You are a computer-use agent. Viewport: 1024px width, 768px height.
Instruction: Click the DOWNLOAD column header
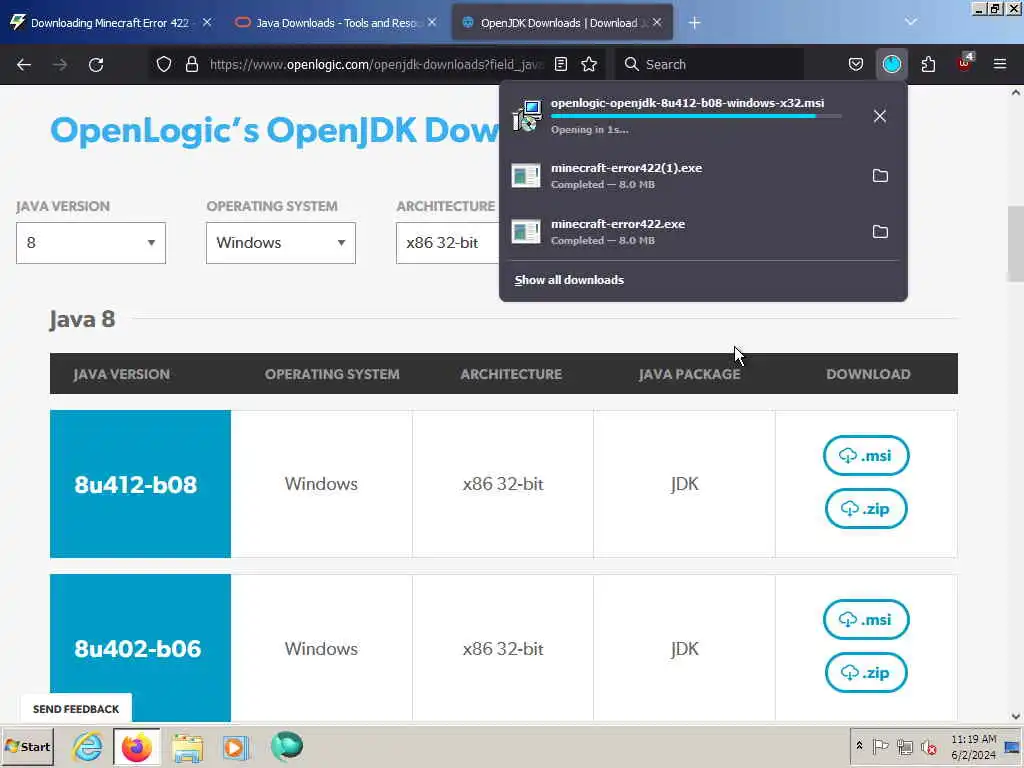[868, 374]
